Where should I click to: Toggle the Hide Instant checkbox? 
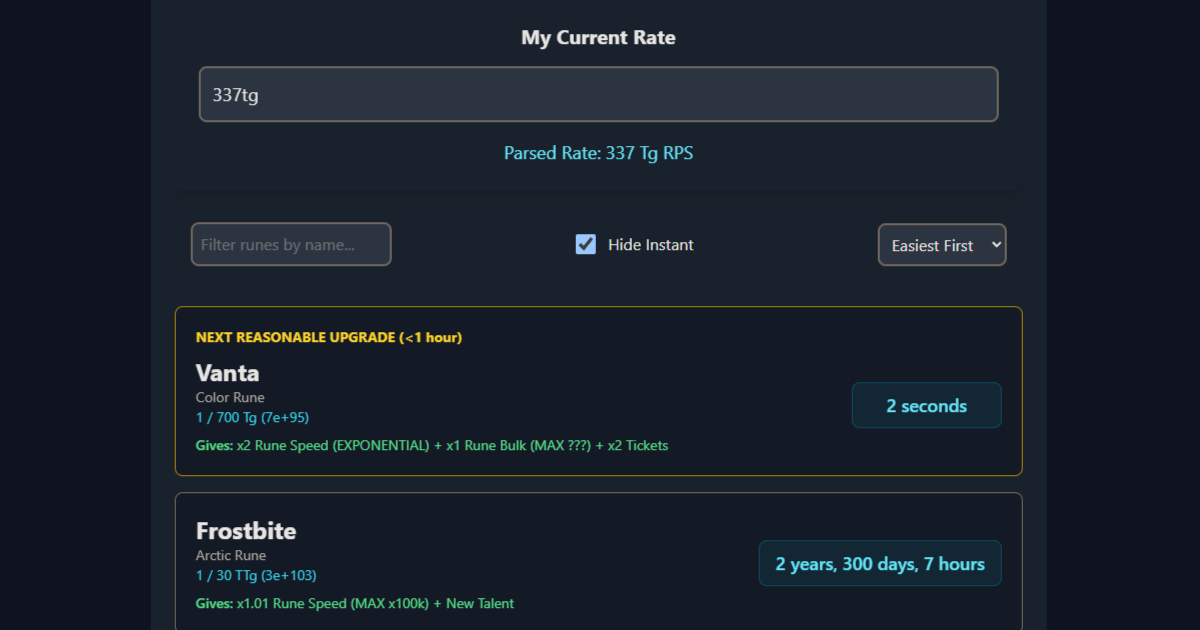pos(585,243)
